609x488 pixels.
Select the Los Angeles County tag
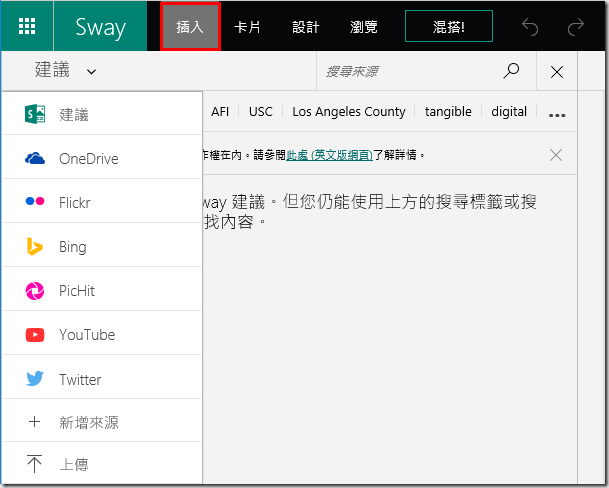(x=349, y=112)
